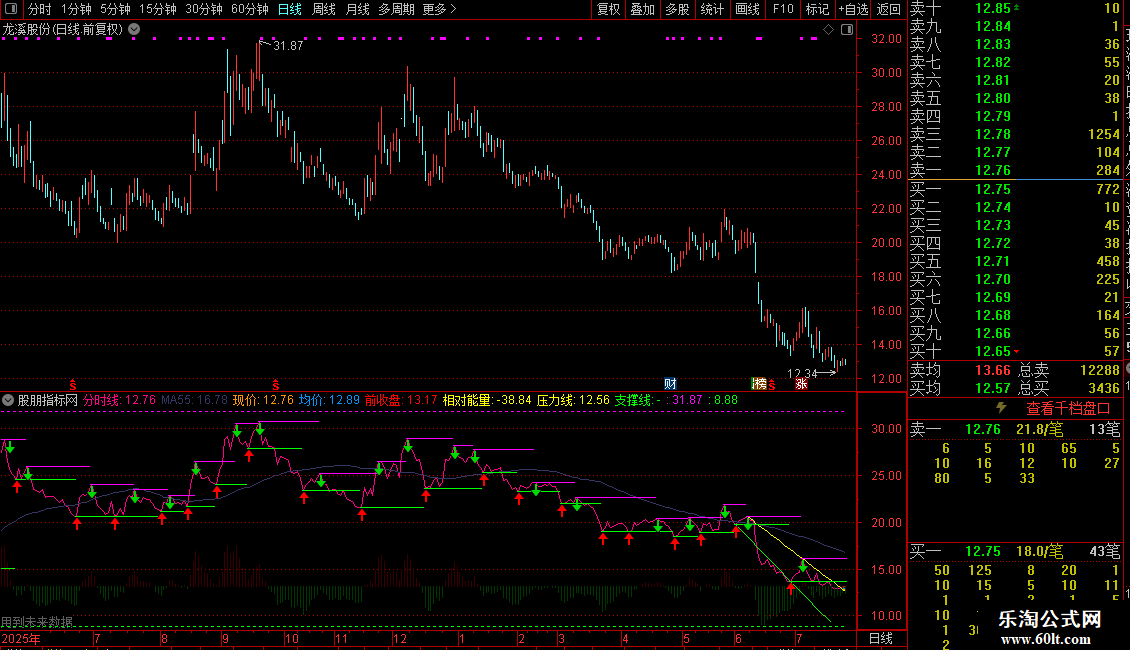Click 压力线: 12.56 indicator value

pos(574,400)
